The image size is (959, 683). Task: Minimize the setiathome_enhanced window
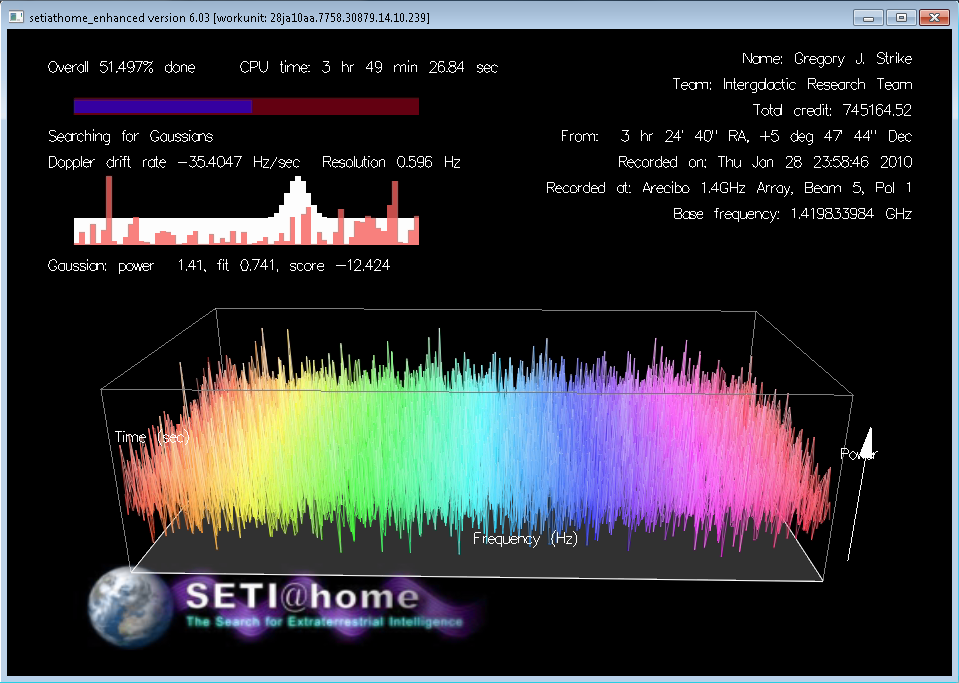tap(867, 17)
